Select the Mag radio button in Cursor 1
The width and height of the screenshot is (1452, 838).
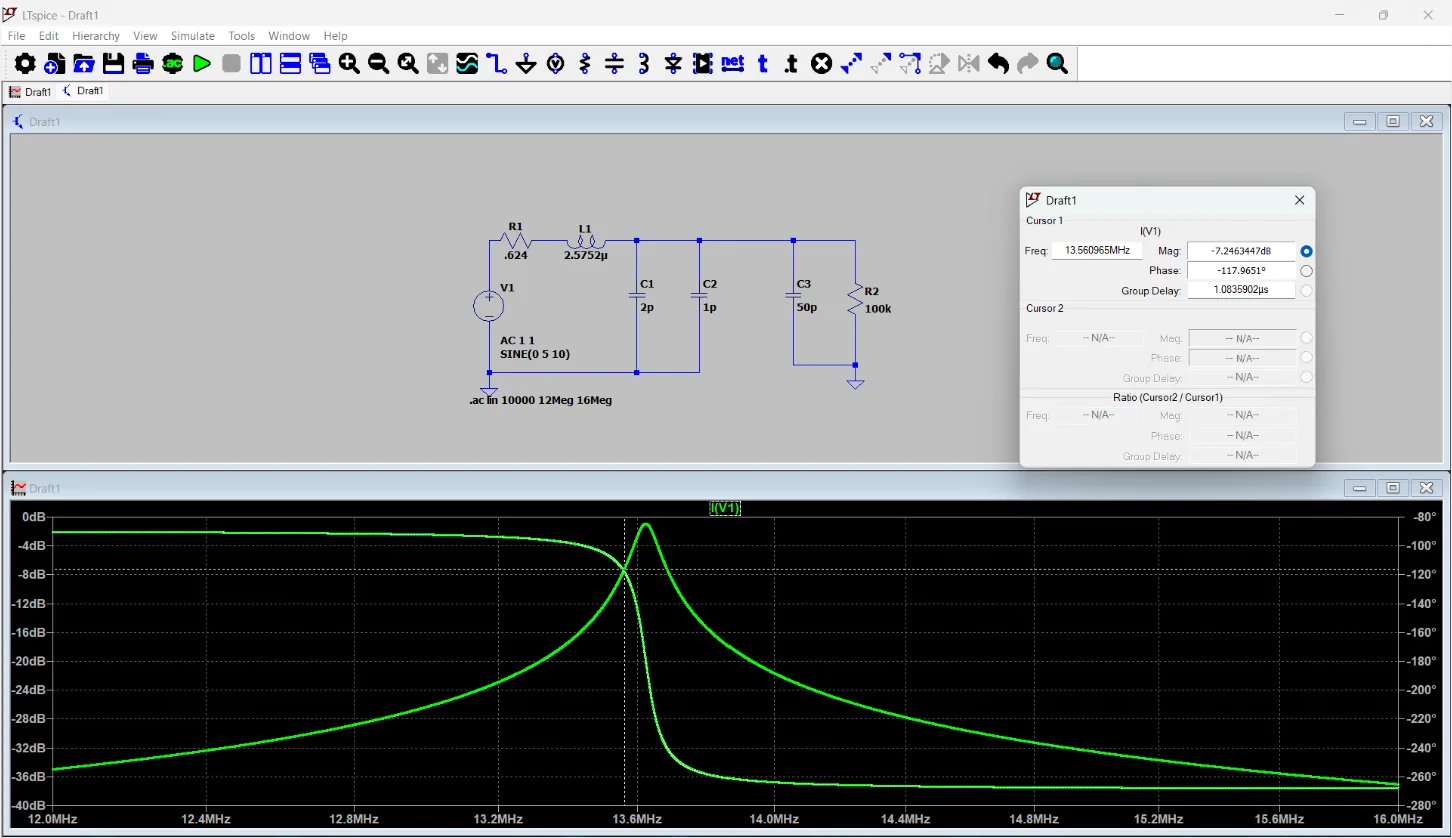(1306, 251)
